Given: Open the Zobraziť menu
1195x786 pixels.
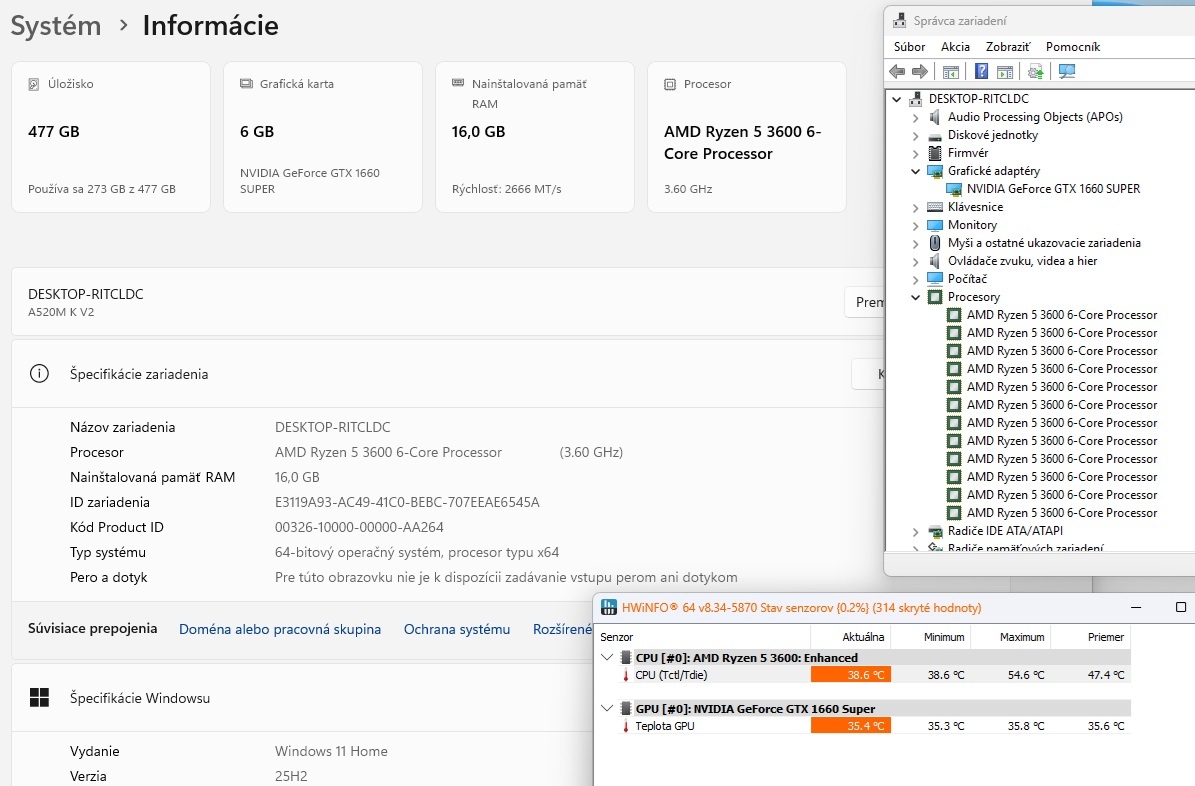Looking at the screenshot, I should tap(1007, 47).
